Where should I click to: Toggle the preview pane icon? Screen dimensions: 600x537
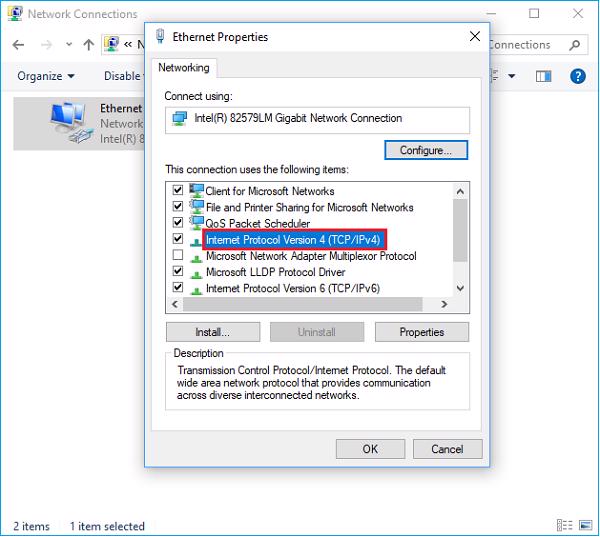[543, 76]
